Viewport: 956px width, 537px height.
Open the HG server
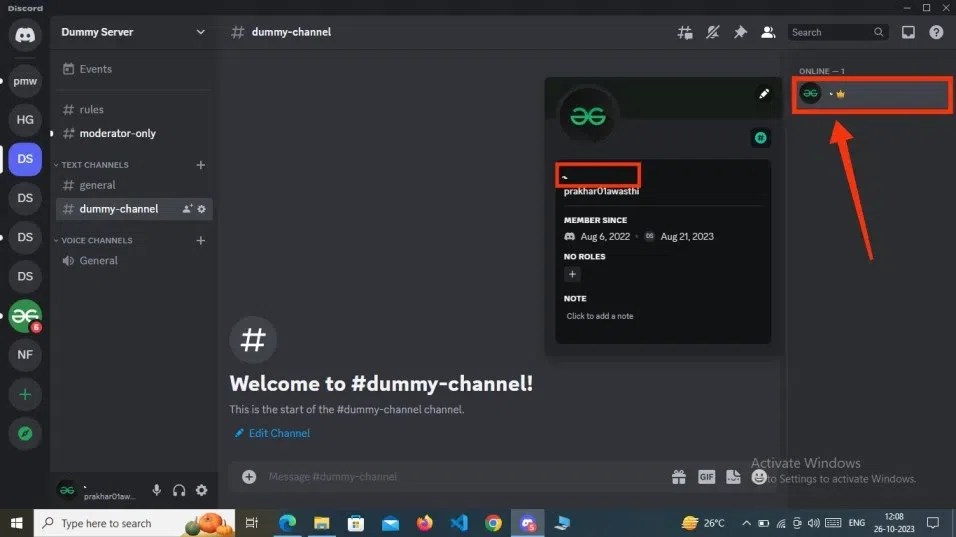pyautogui.click(x=25, y=119)
